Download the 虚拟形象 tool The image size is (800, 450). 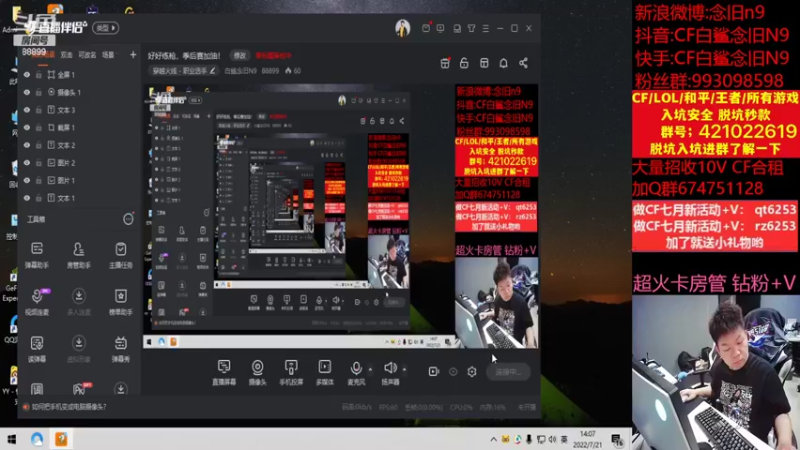pos(79,348)
